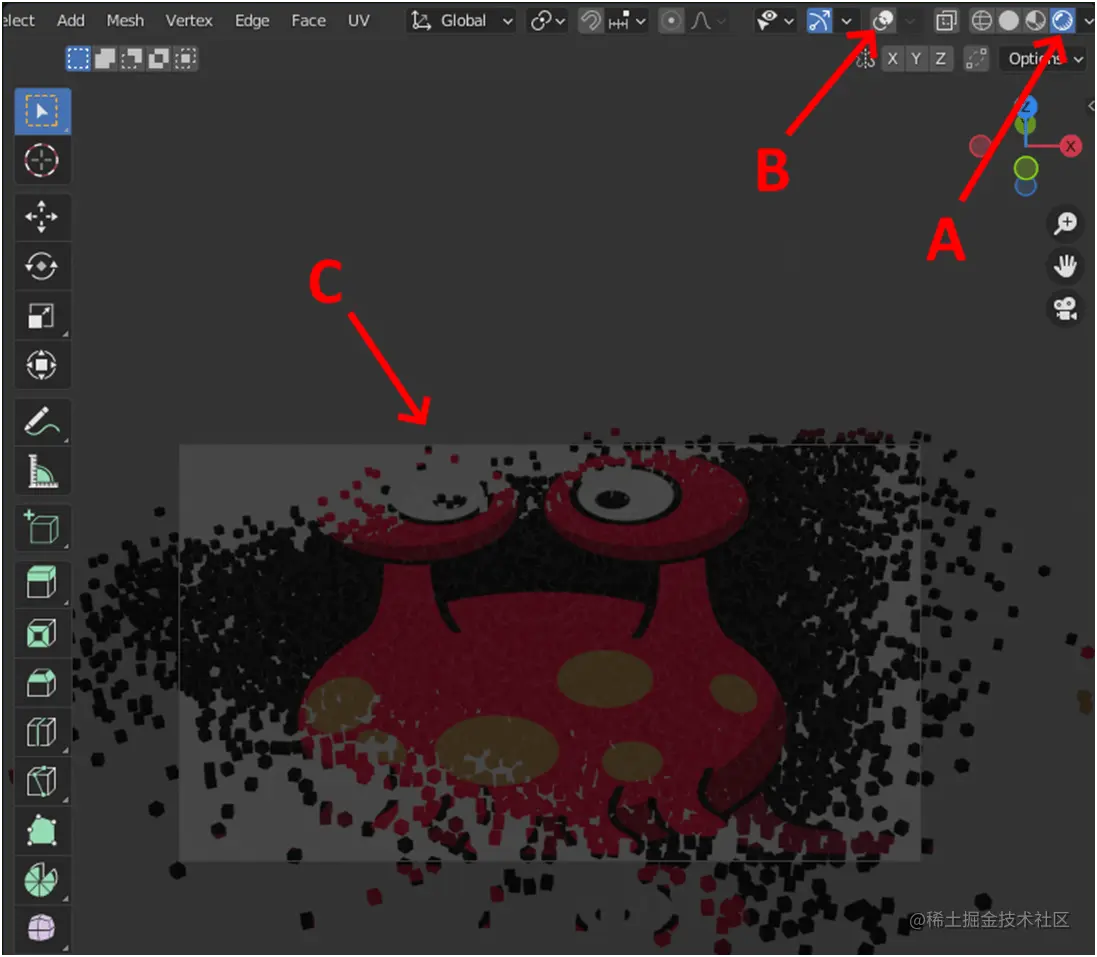The width and height of the screenshot is (1097, 957).
Task: Switch shading to Rendered preview mode
Action: coord(1061,20)
